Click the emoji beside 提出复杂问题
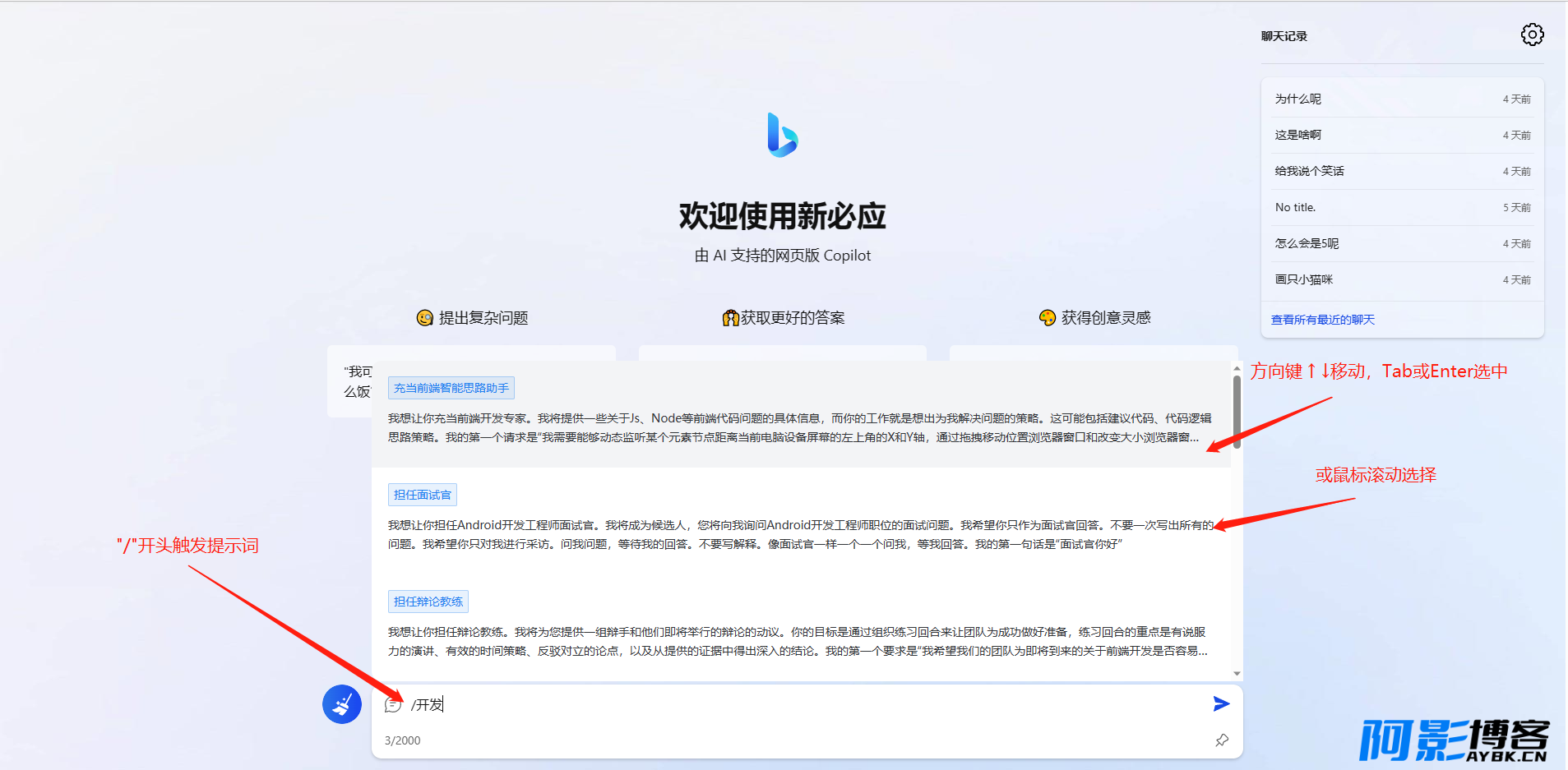1568x770 pixels. click(x=425, y=318)
